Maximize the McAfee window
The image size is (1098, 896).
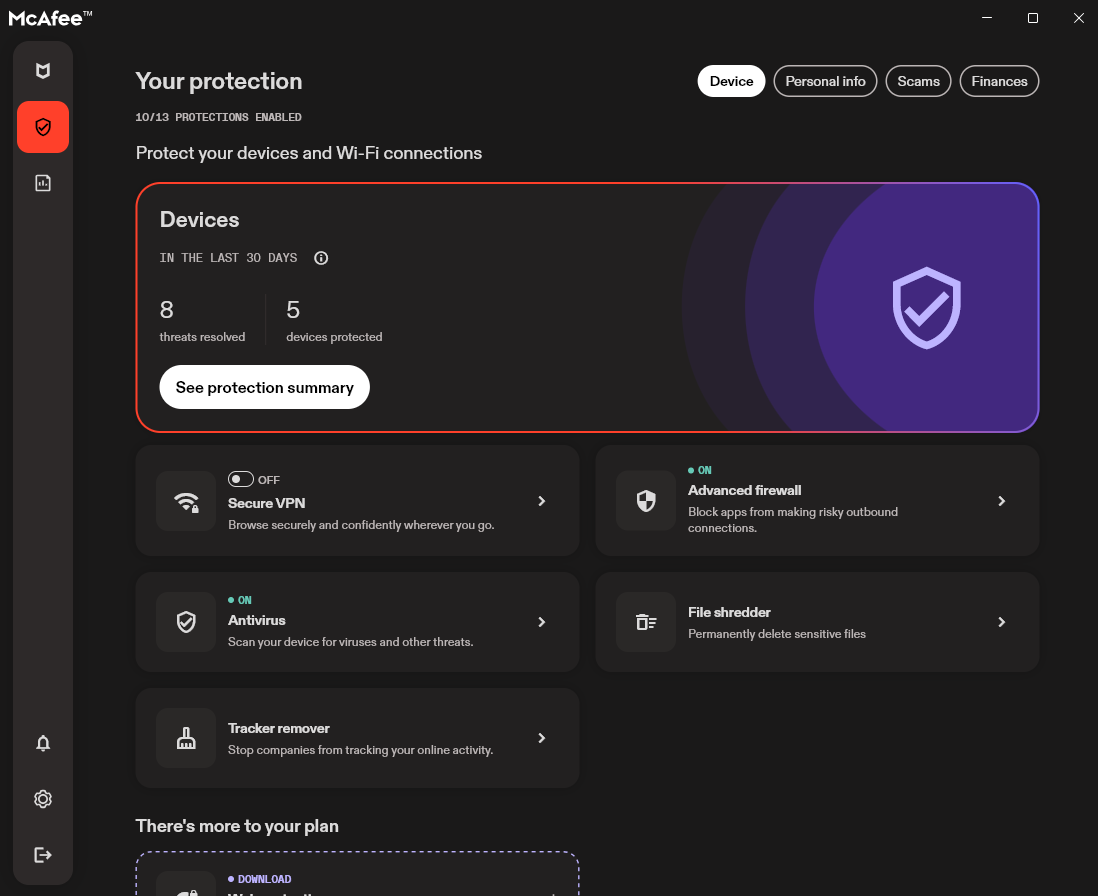1032,18
